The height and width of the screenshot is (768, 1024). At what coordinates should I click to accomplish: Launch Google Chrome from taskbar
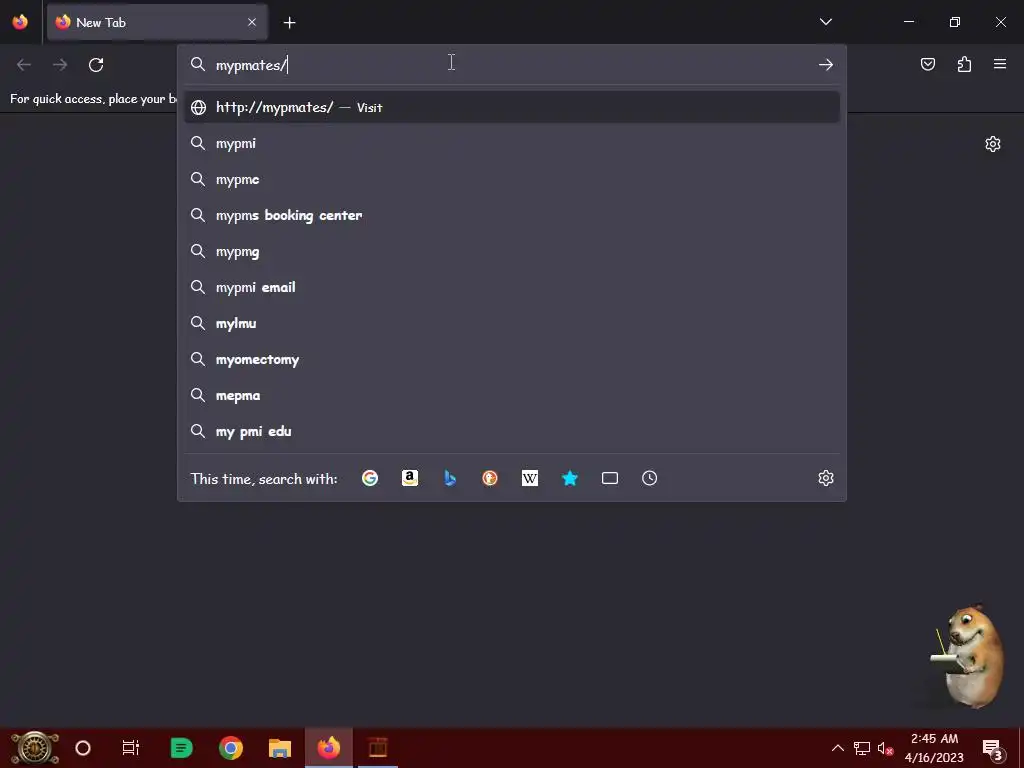[231, 748]
